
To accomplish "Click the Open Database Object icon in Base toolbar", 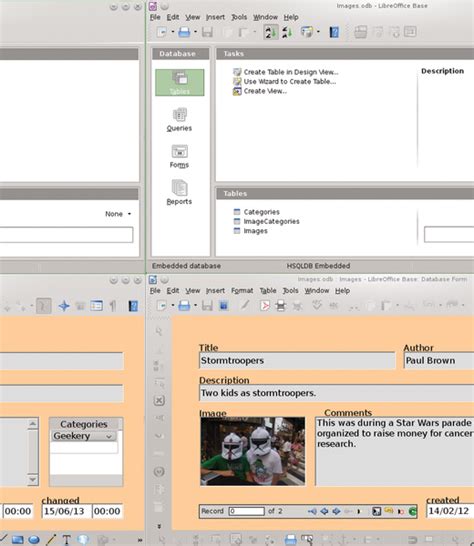I will 361,32.
